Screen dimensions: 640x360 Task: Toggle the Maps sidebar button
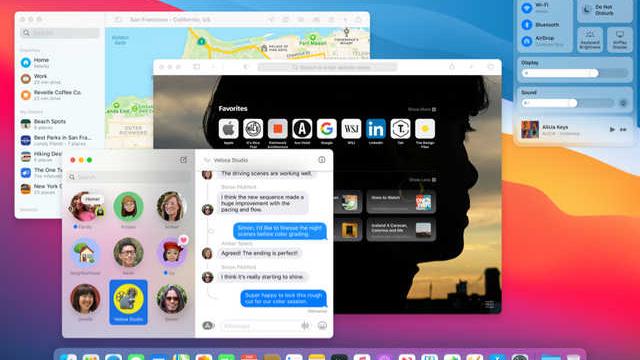tap(118, 20)
